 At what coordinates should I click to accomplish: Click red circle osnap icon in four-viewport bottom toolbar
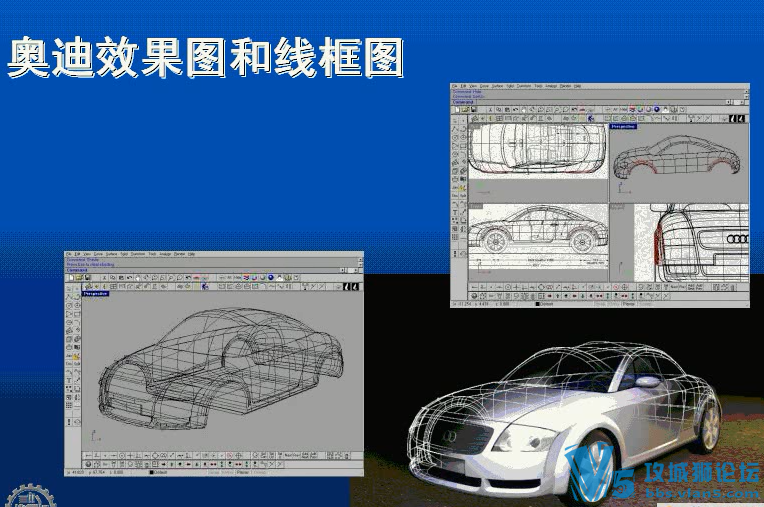616,287
